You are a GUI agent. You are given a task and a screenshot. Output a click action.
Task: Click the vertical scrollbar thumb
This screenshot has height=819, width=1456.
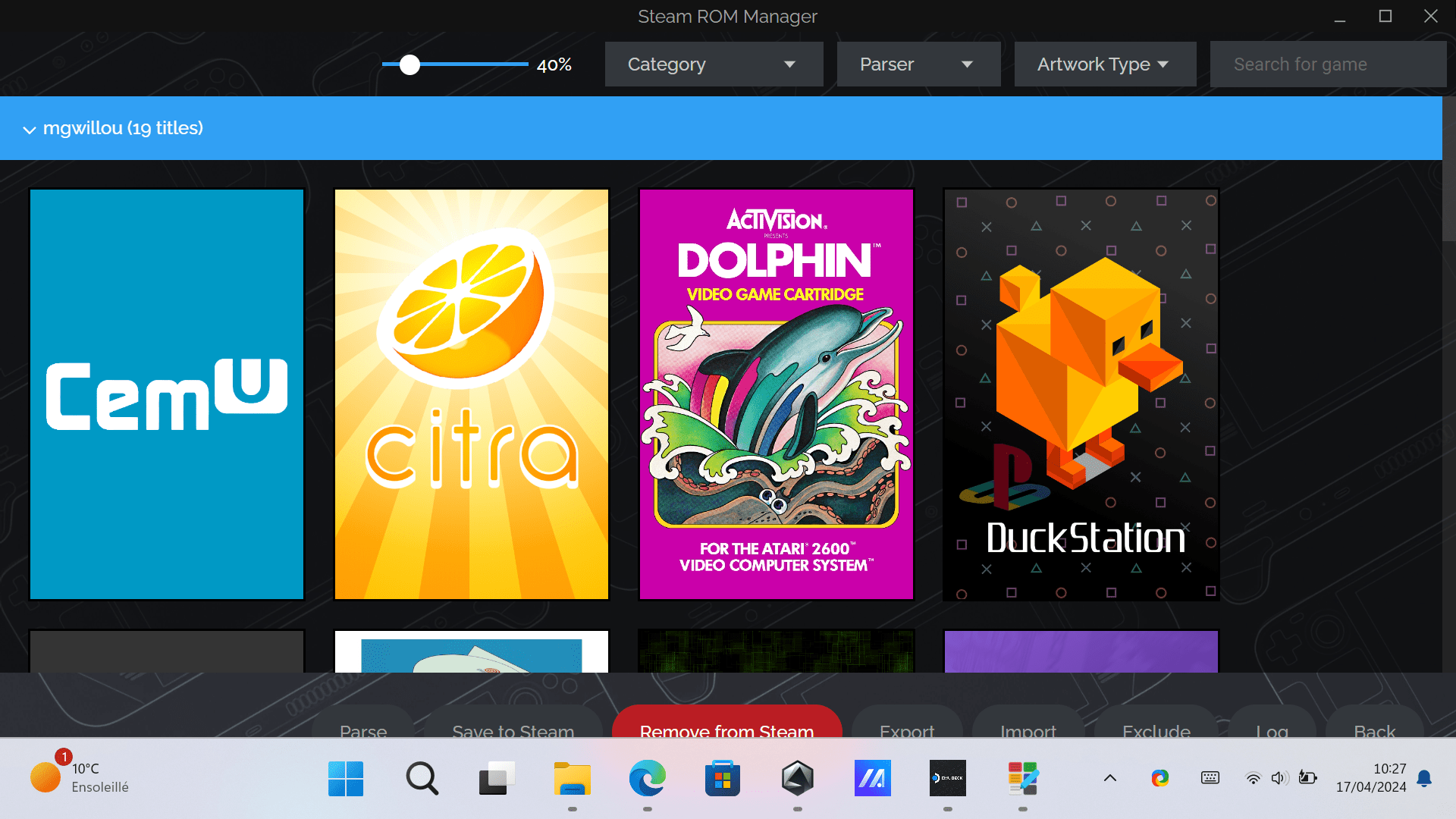click(1448, 168)
